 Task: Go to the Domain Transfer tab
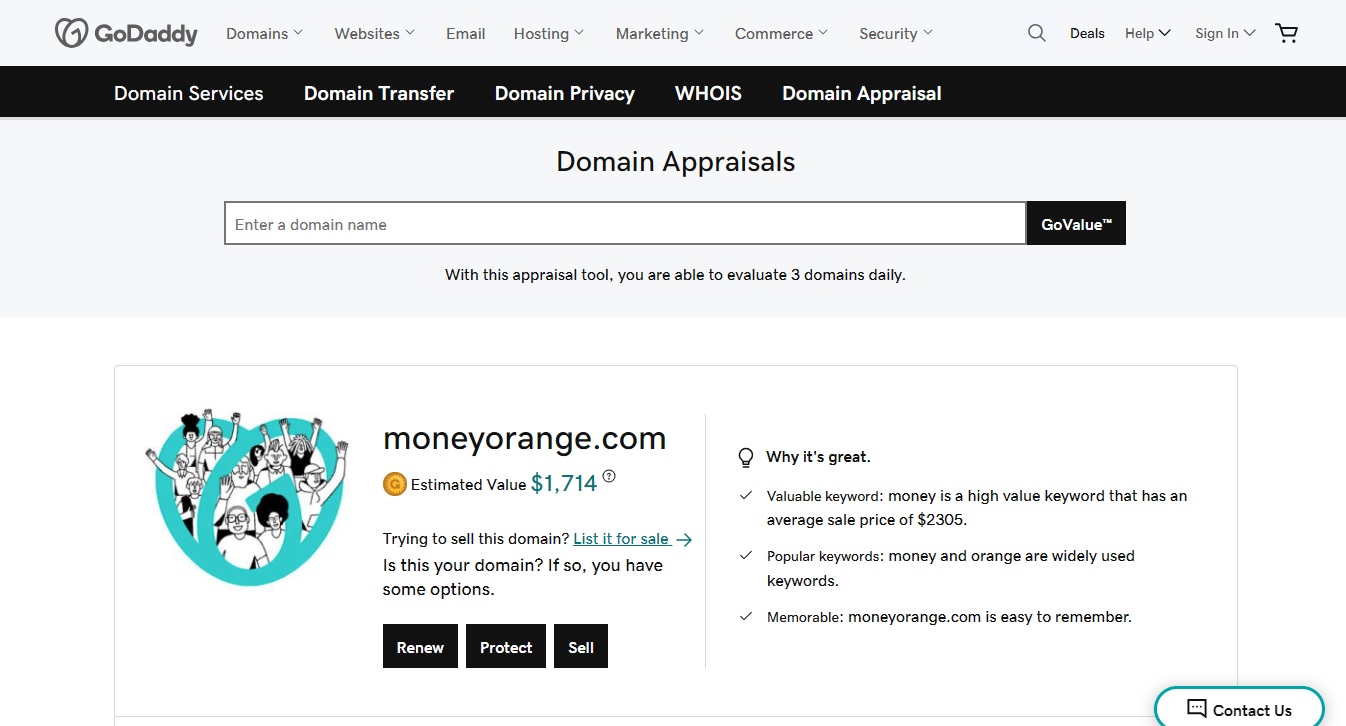[379, 93]
